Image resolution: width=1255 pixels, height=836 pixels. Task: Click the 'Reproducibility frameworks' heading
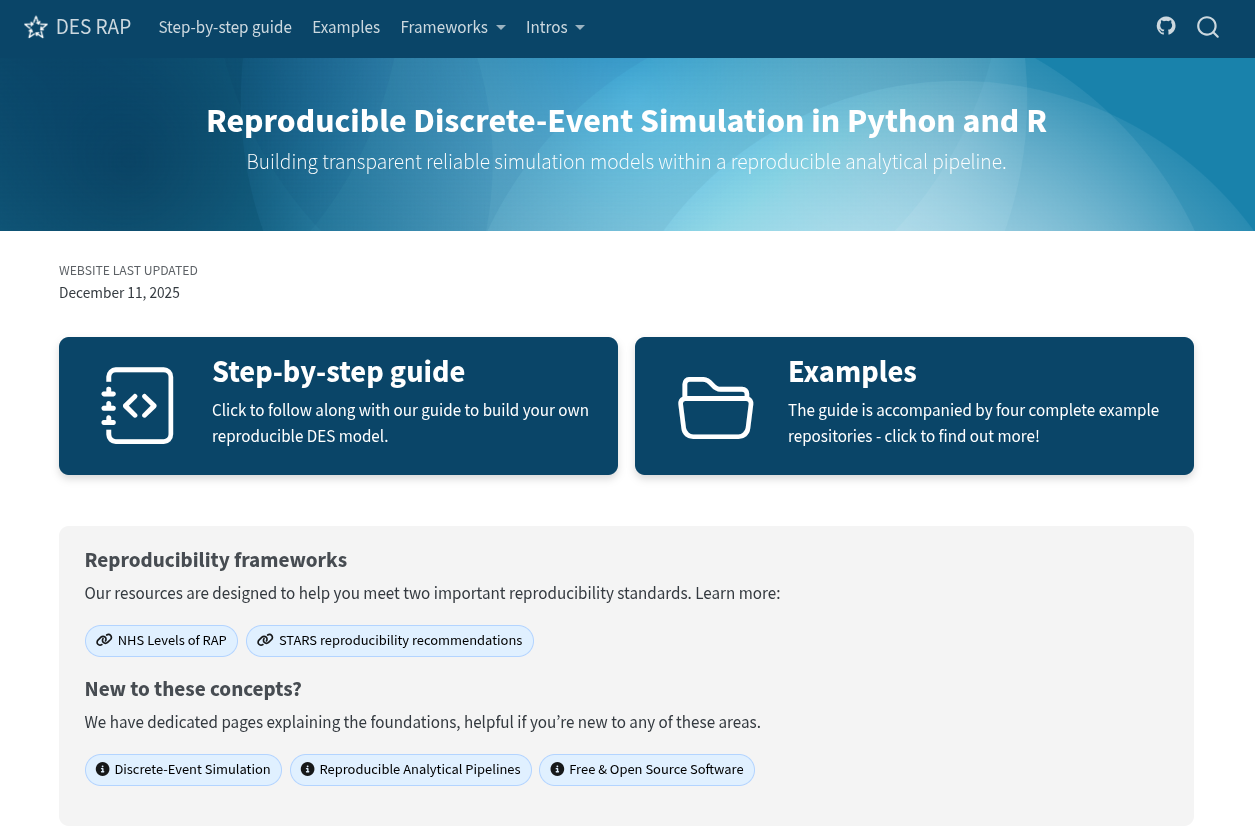point(216,560)
